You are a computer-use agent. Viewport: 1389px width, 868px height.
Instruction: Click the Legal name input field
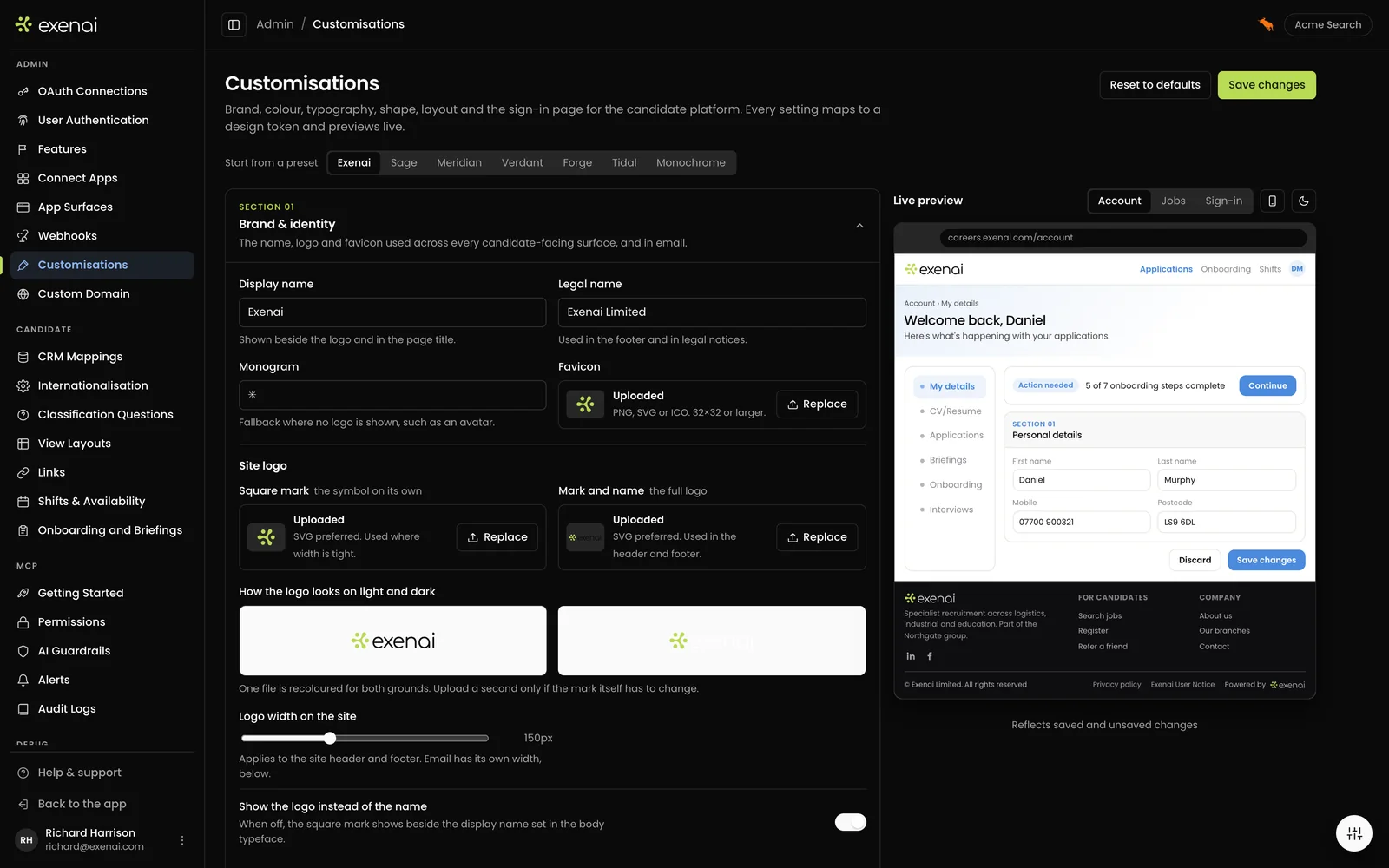712,312
